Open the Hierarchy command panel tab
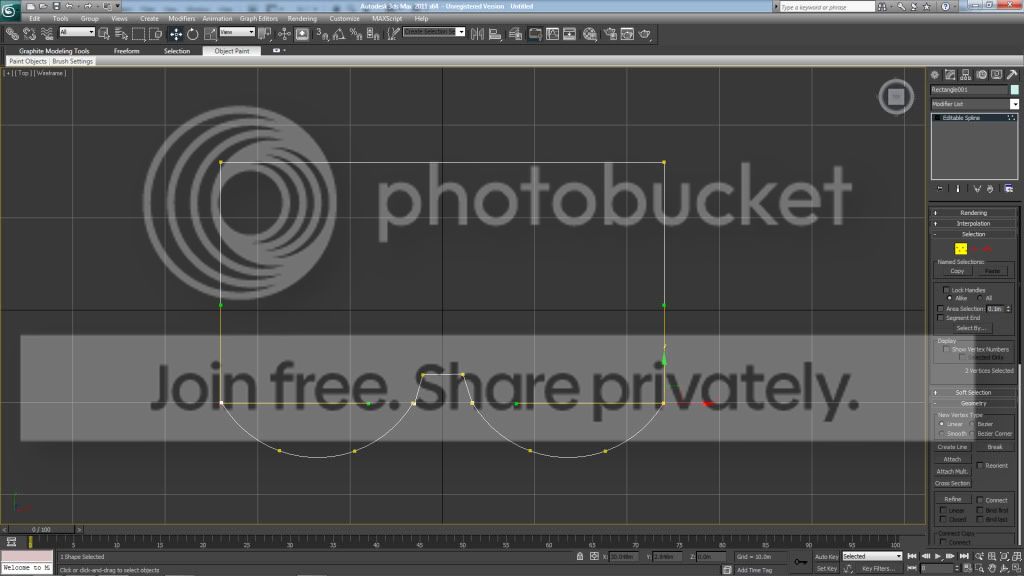Viewport: 1024px width, 576px height. pyautogui.click(x=966, y=75)
